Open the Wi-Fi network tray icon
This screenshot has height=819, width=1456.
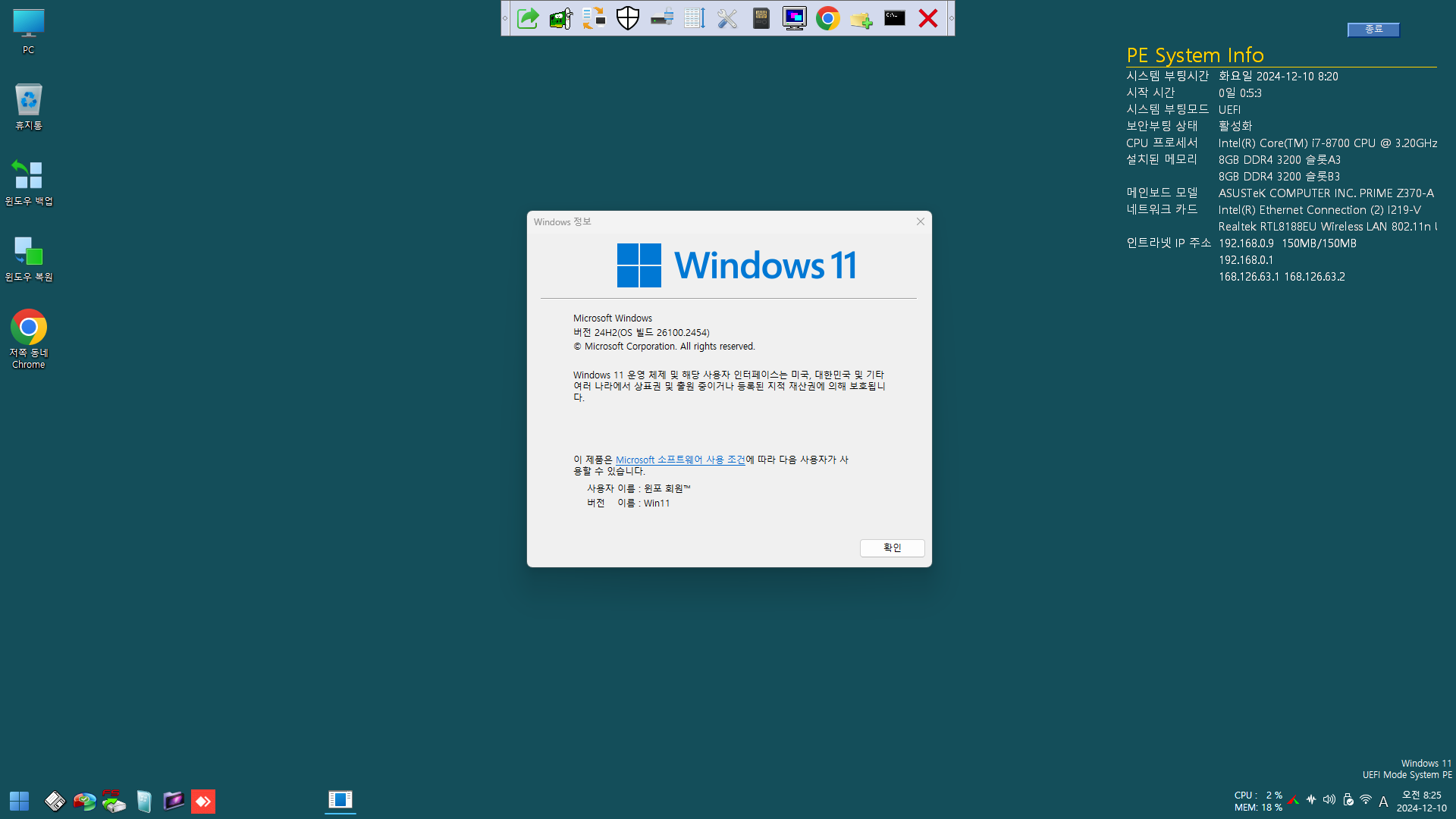click(1366, 800)
